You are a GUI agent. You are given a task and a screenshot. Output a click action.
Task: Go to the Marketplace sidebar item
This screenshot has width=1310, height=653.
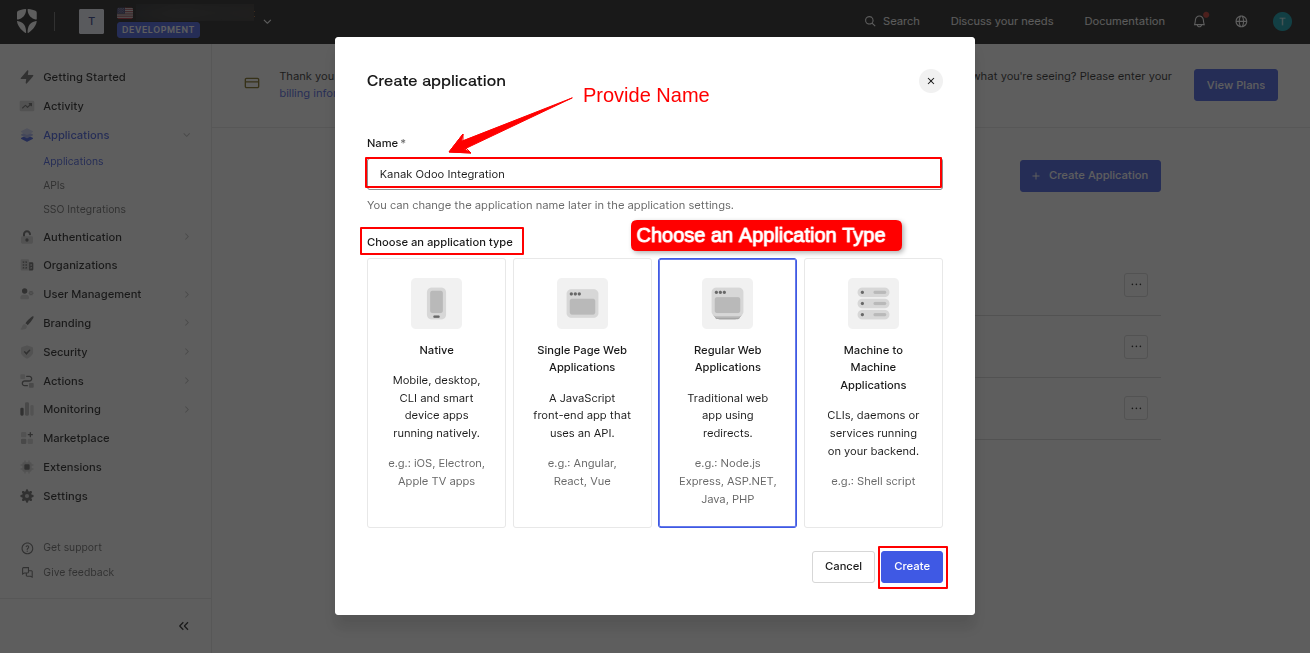(76, 438)
